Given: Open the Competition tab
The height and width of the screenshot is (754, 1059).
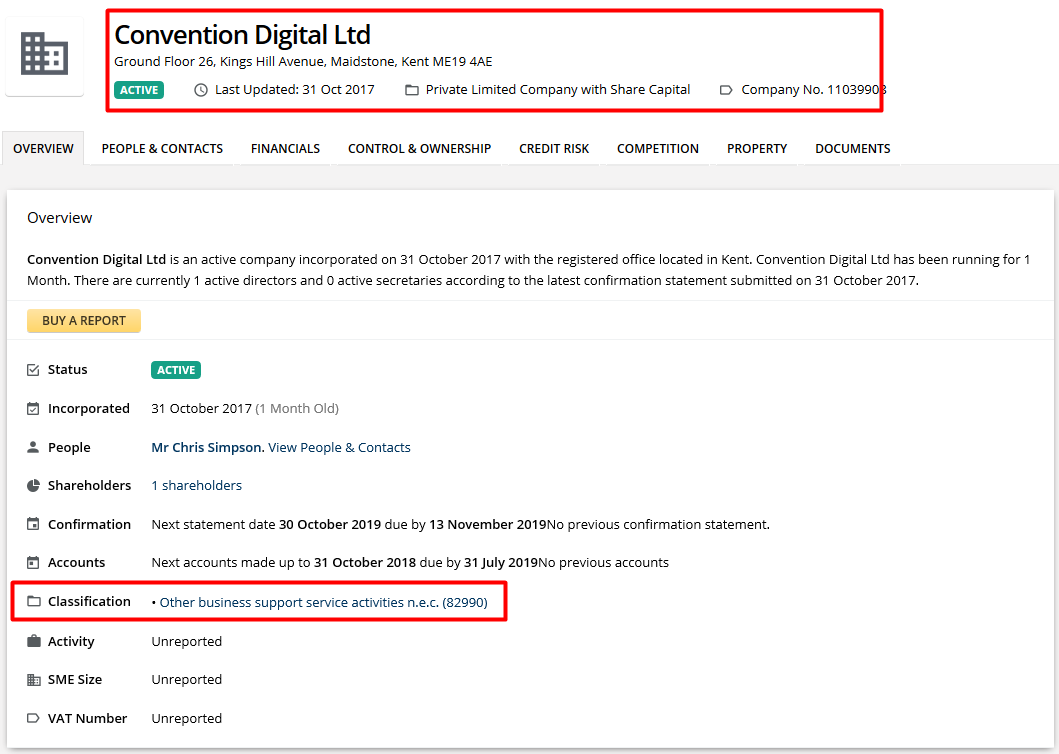Looking at the screenshot, I should click(658, 149).
